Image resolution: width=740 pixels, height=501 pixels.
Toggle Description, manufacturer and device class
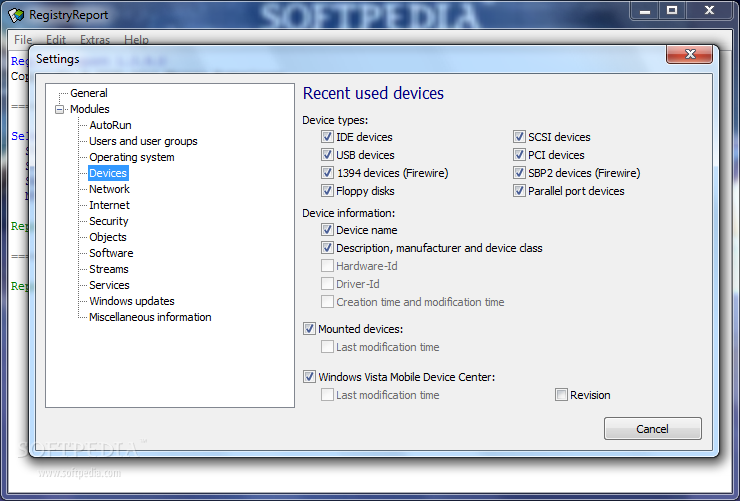pos(327,248)
